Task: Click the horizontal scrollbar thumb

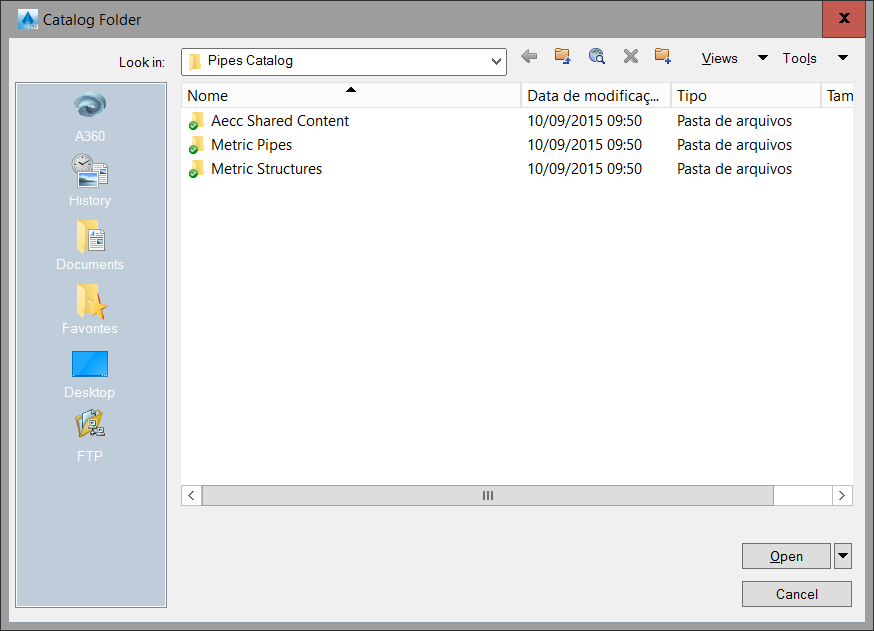Action: 488,496
